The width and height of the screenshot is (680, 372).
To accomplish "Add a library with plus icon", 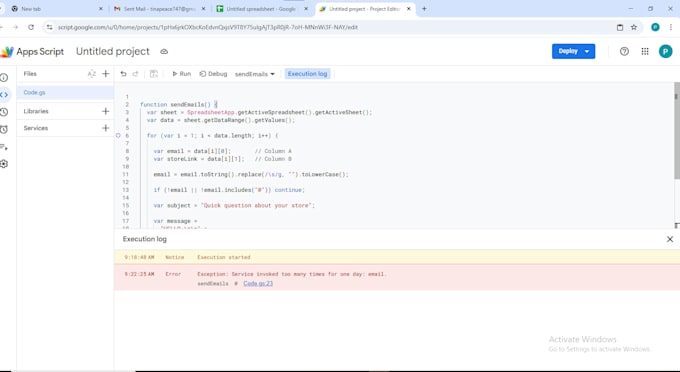I will 105,111.
